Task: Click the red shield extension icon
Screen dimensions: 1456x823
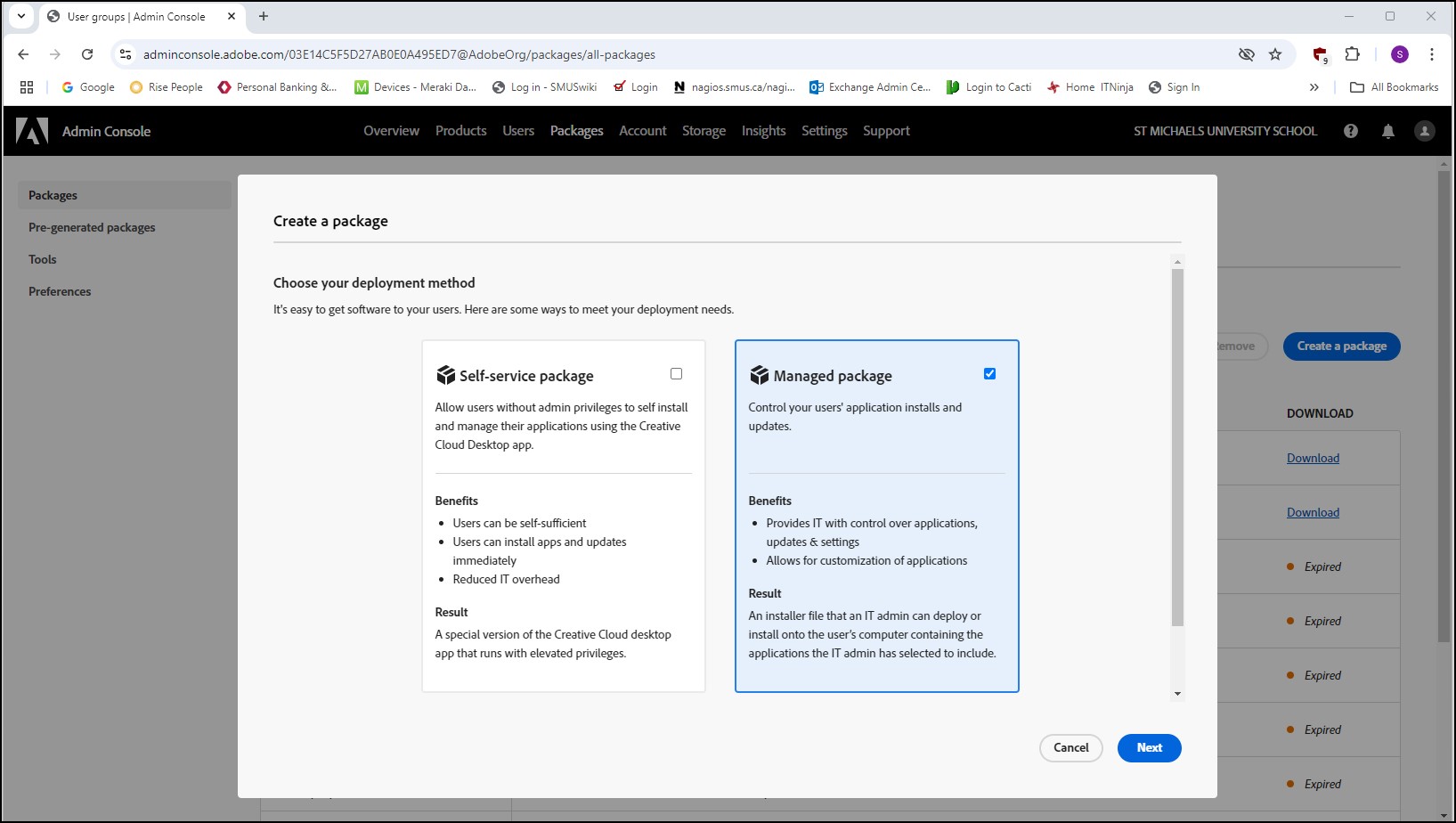Action: point(1320,54)
